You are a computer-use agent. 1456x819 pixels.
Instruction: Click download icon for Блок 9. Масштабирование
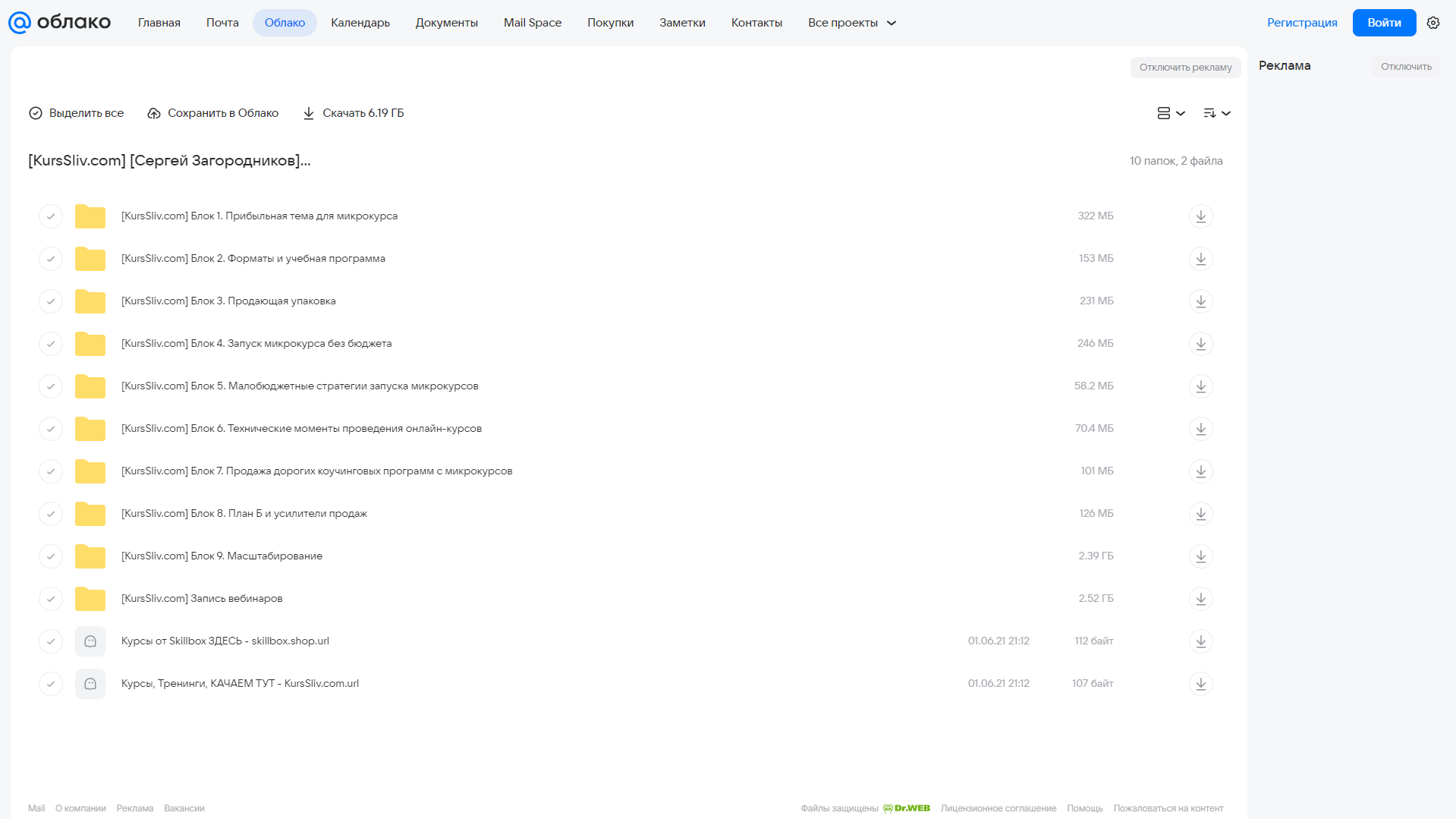point(1200,556)
